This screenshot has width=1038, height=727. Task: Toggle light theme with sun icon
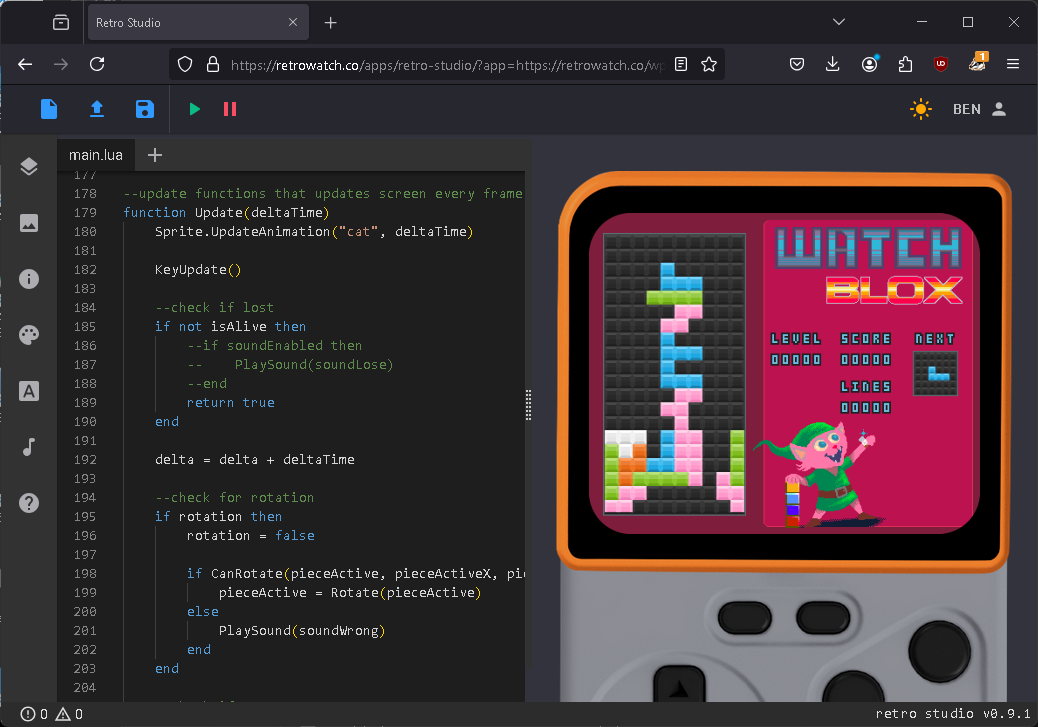coord(921,109)
